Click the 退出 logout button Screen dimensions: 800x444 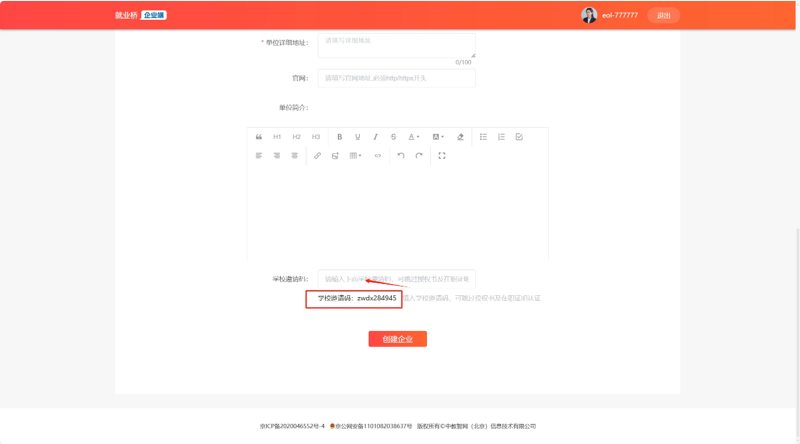[x=663, y=15]
